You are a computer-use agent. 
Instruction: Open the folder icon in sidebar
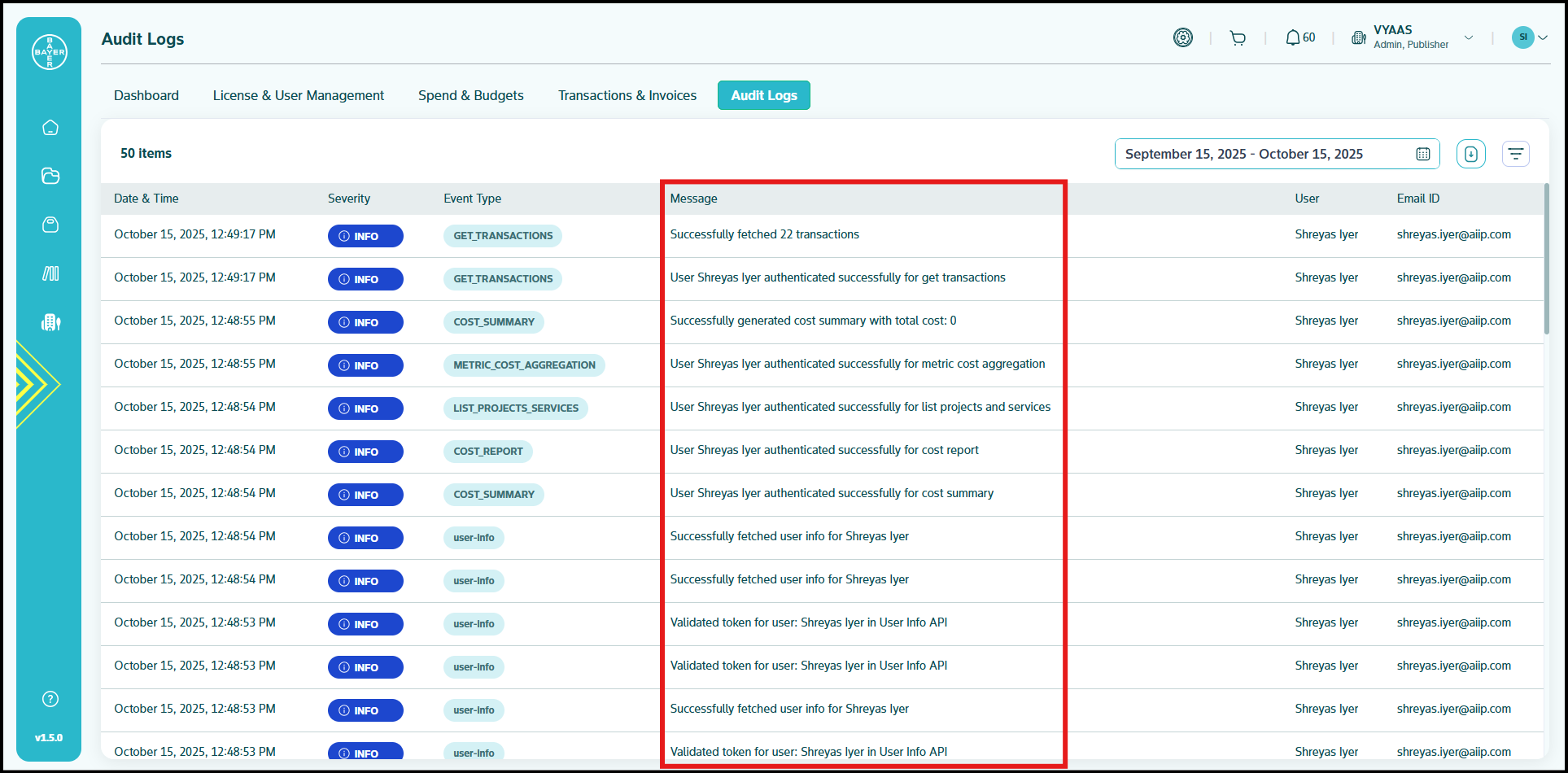pos(50,176)
